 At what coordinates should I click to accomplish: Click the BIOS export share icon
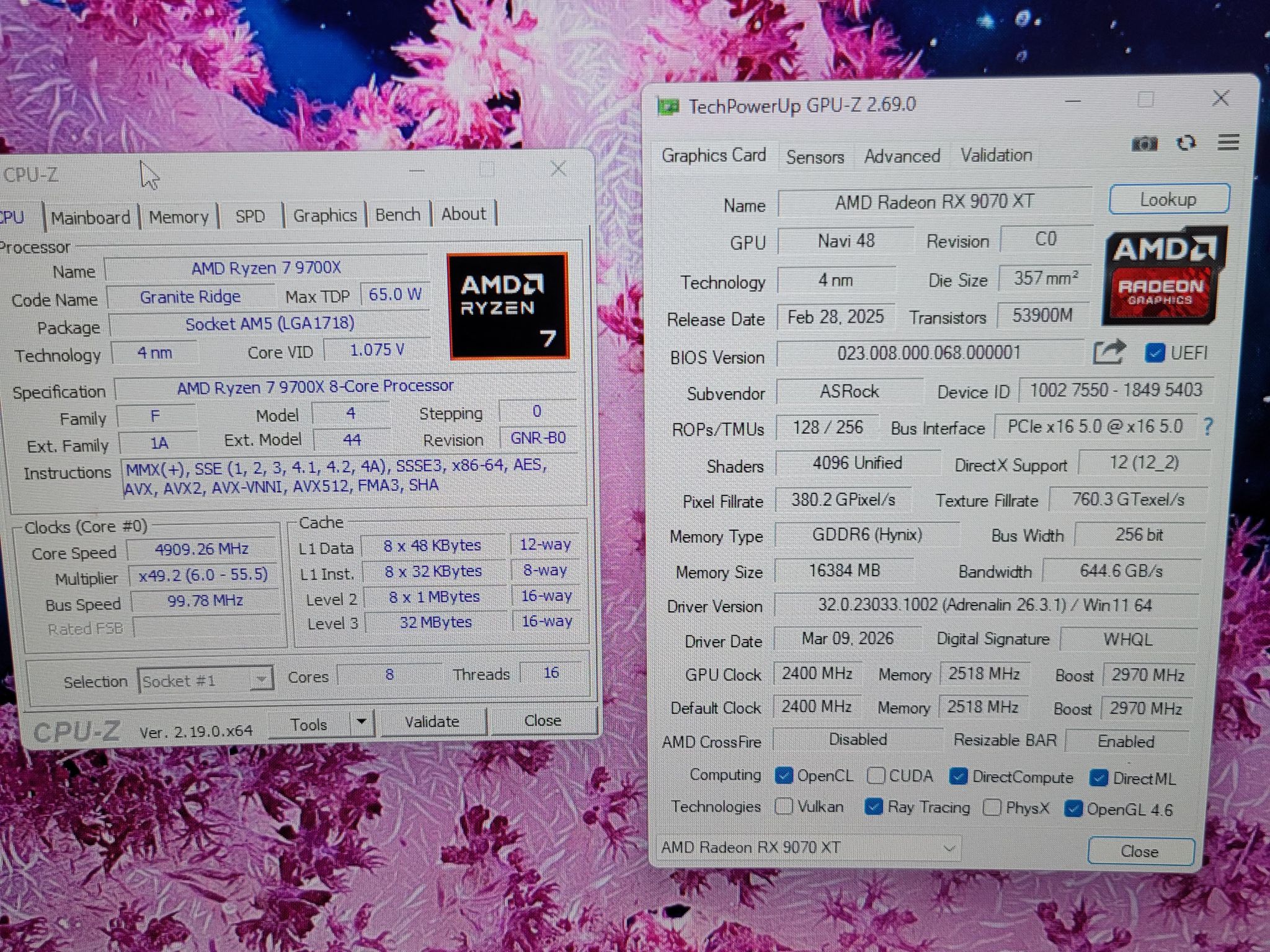(1109, 352)
